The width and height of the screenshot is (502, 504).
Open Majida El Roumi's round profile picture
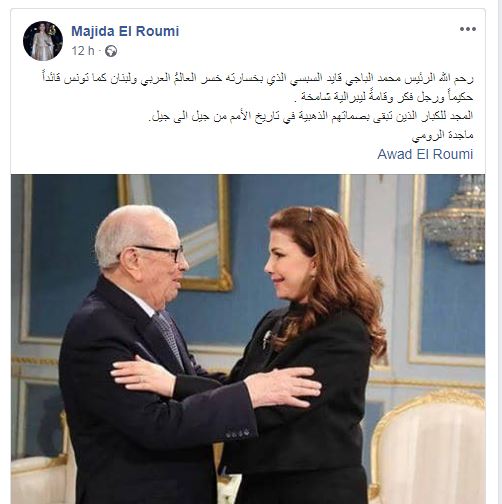tap(43, 41)
